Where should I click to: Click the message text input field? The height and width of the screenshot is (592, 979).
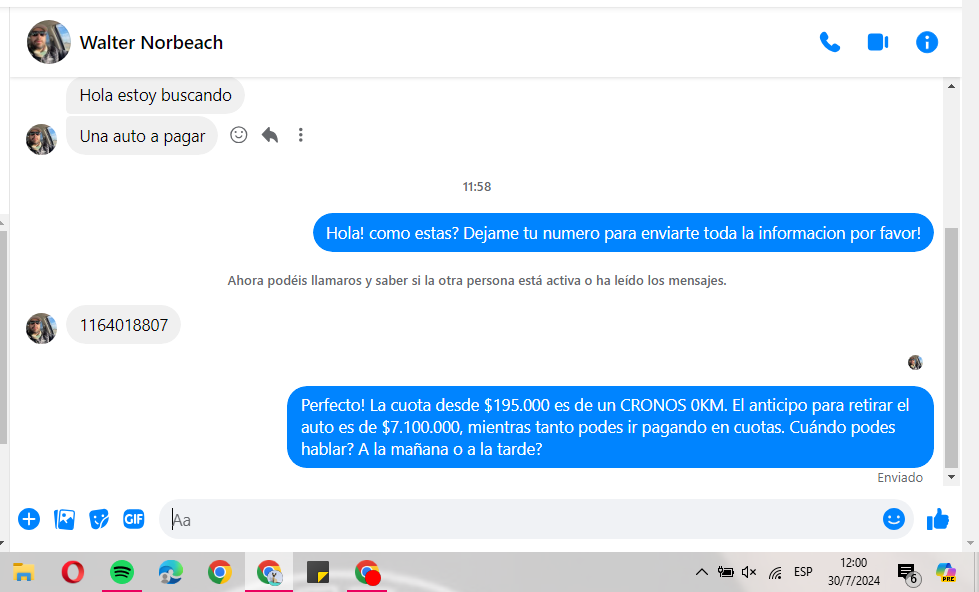520,520
